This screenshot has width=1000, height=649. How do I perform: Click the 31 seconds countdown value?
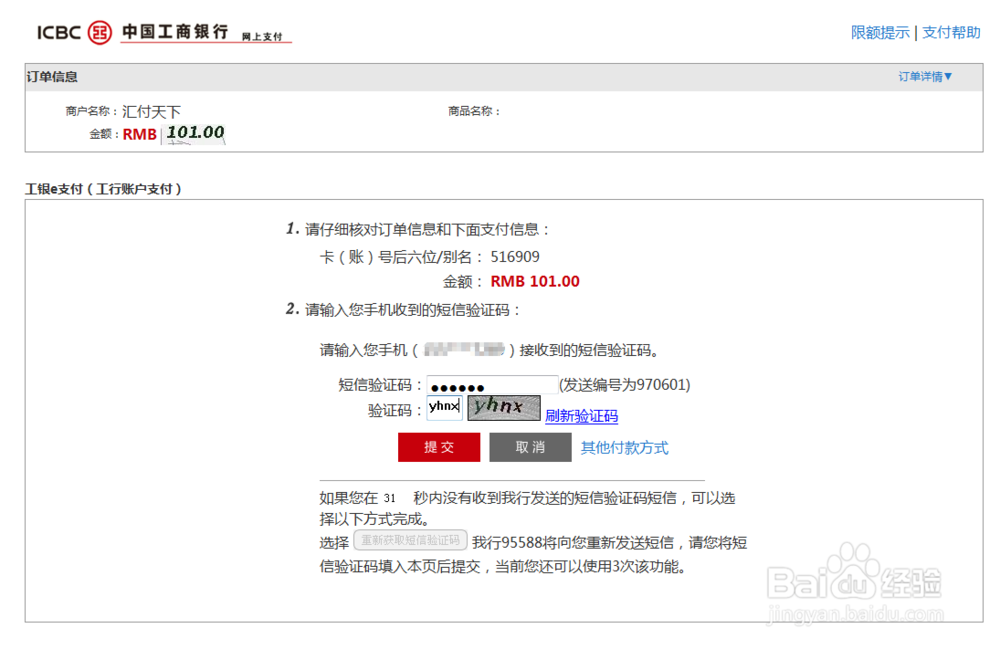tap(389, 498)
